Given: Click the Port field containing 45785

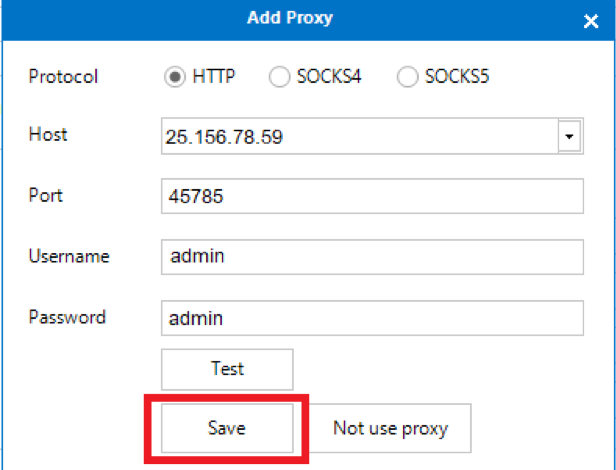Looking at the screenshot, I should [x=372, y=196].
